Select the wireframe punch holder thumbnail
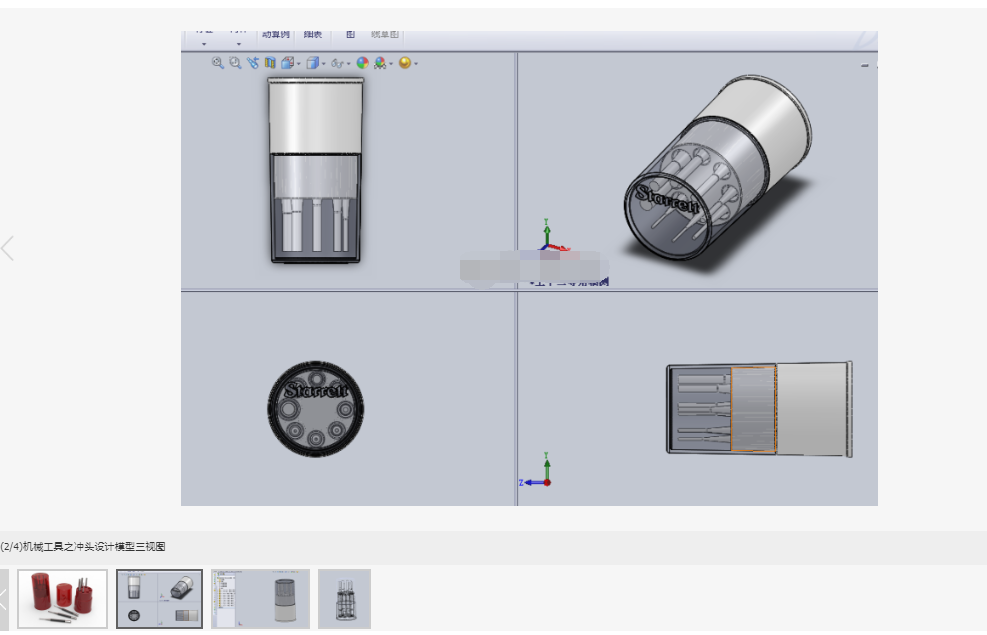Screen dimensions: 987x635 344,598
